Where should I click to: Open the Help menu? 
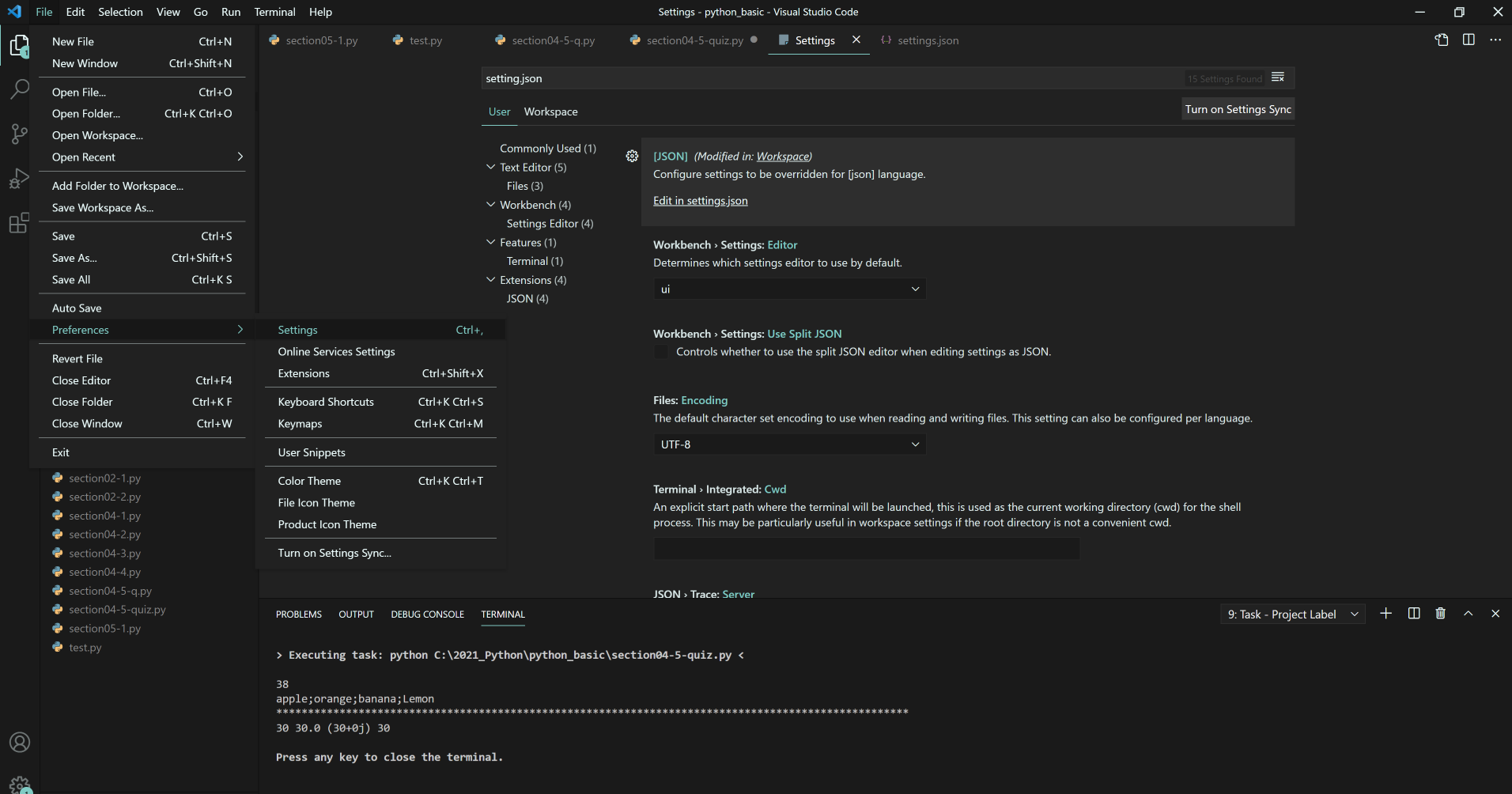click(320, 12)
